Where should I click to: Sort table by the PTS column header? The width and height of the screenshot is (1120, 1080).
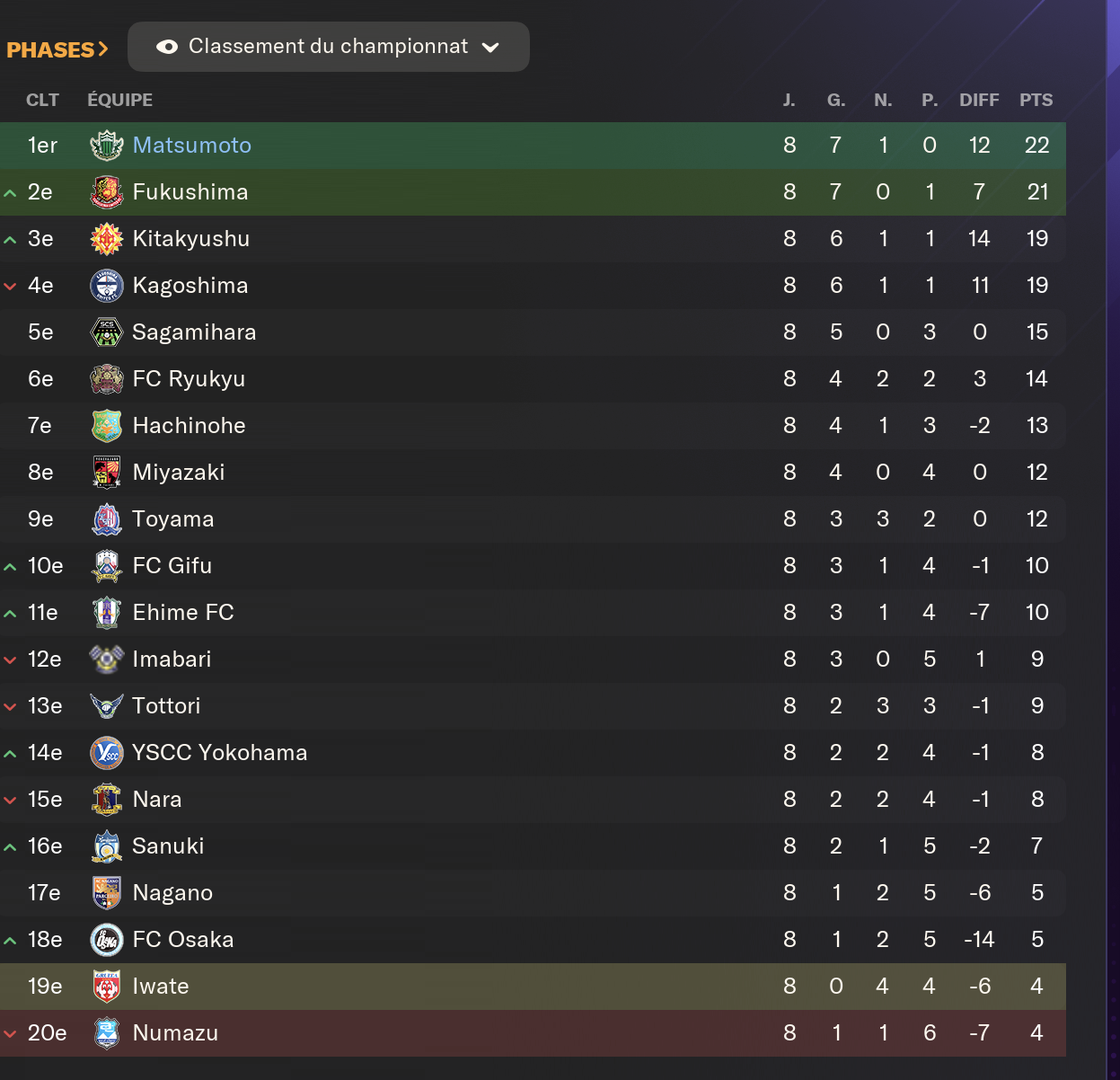(x=1036, y=100)
